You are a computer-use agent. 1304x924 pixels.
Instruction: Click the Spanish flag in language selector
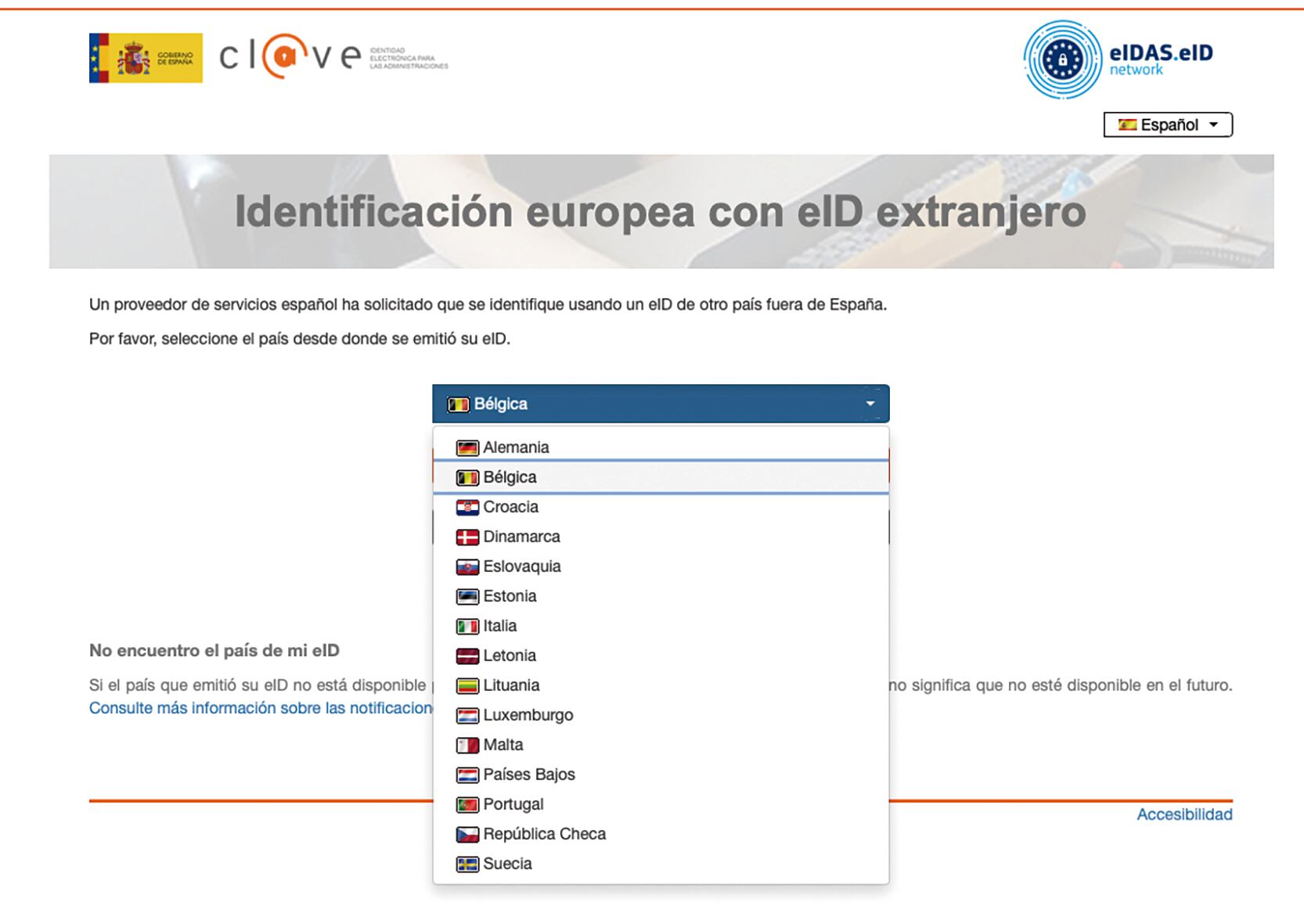click(1127, 125)
